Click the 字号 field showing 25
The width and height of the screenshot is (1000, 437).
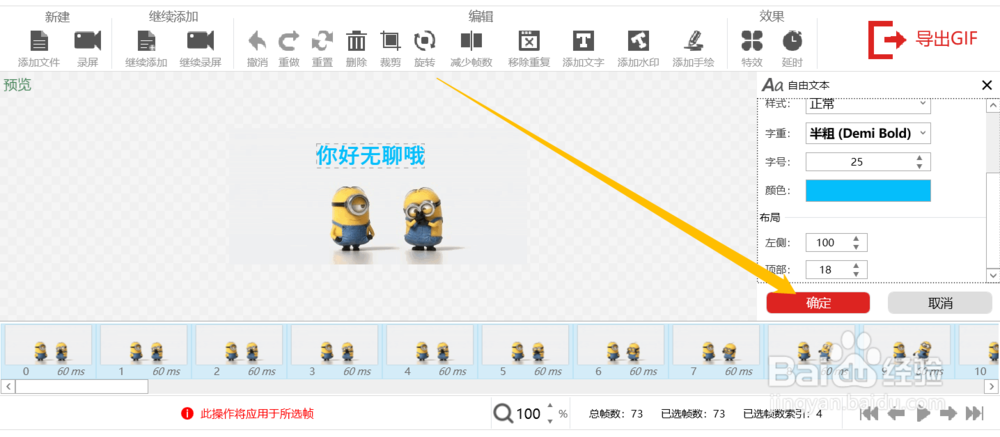pos(858,162)
